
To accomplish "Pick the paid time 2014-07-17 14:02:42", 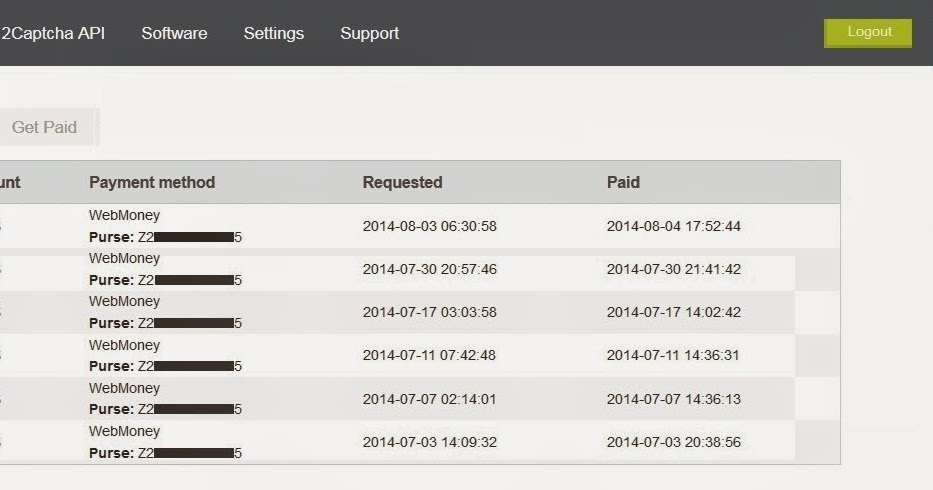I will coord(673,312).
